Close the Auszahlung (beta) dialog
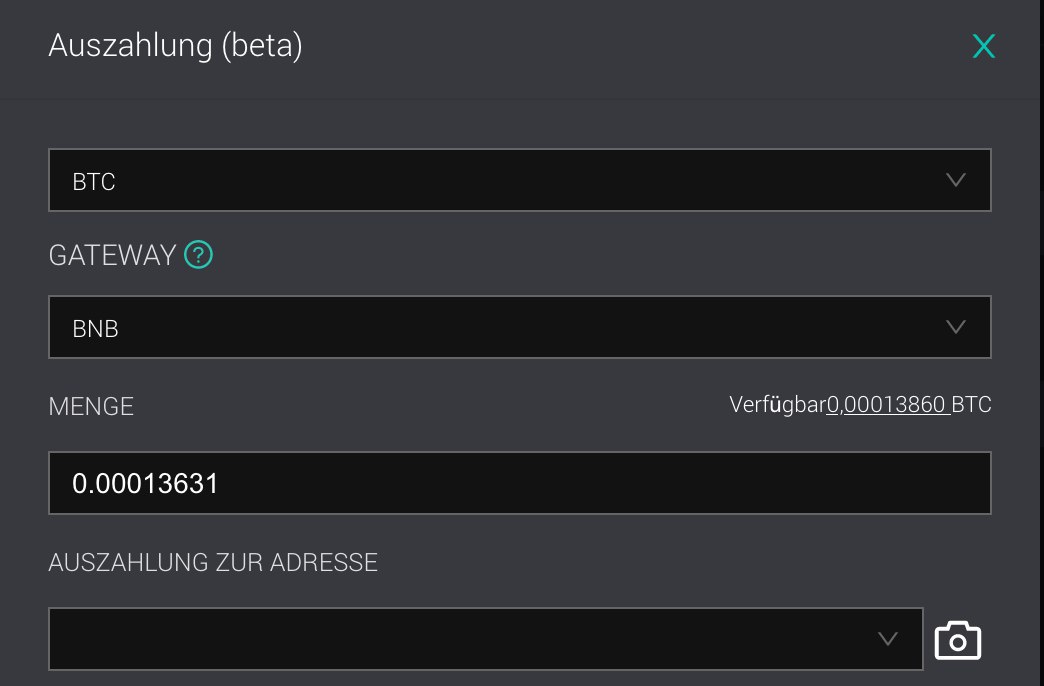This screenshot has height=686, width=1044. tap(983, 46)
